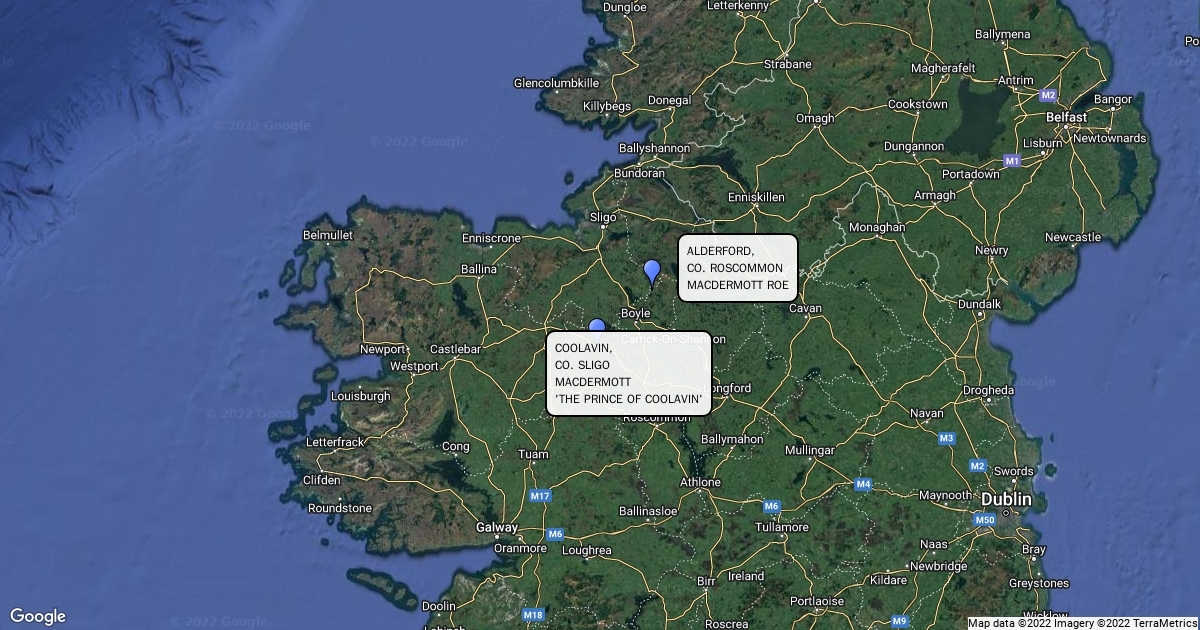Click the Galway city label
Image resolution: width=1200 pixels, height=630 pixels.
[x=497, y=527]
